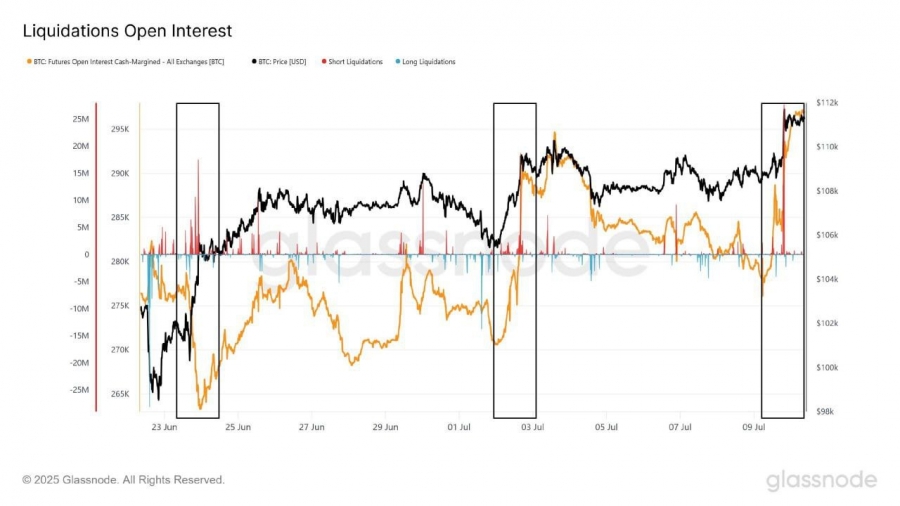Viewport: 900px width, 506px height.
Task: Toggle the BTC: Price [USD] legend label
Action: [282, 61]
